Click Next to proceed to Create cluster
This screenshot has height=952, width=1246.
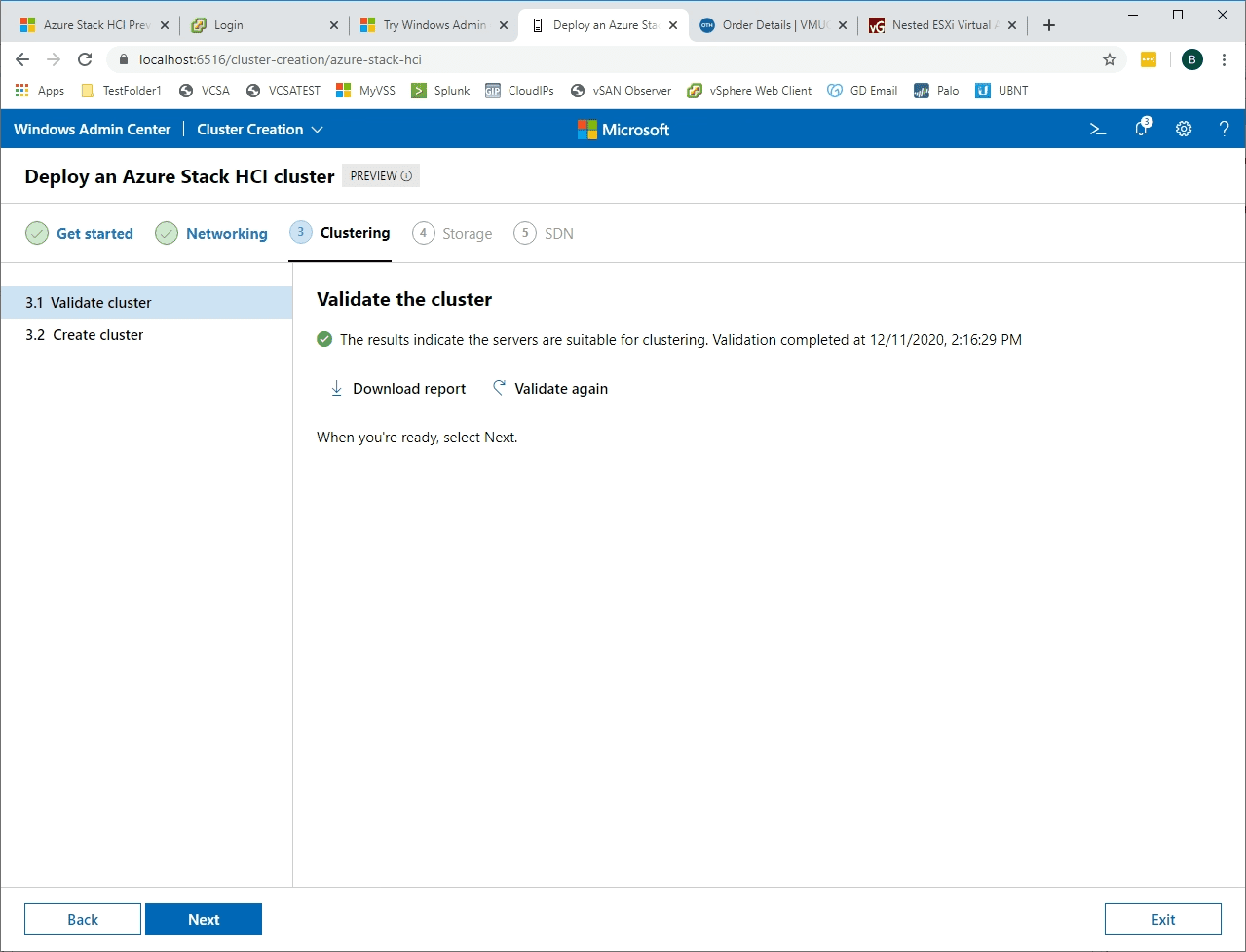pos(204,919)
